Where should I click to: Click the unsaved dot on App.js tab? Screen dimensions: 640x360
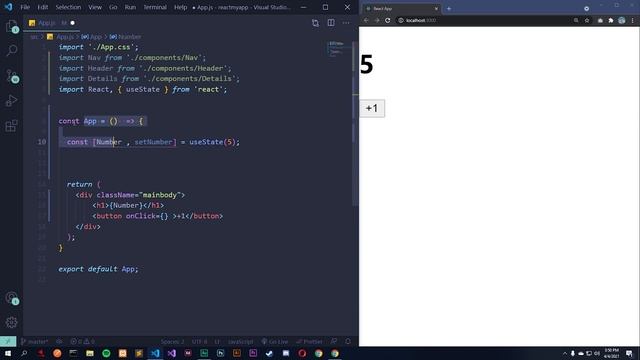click(x=73, y=23)
